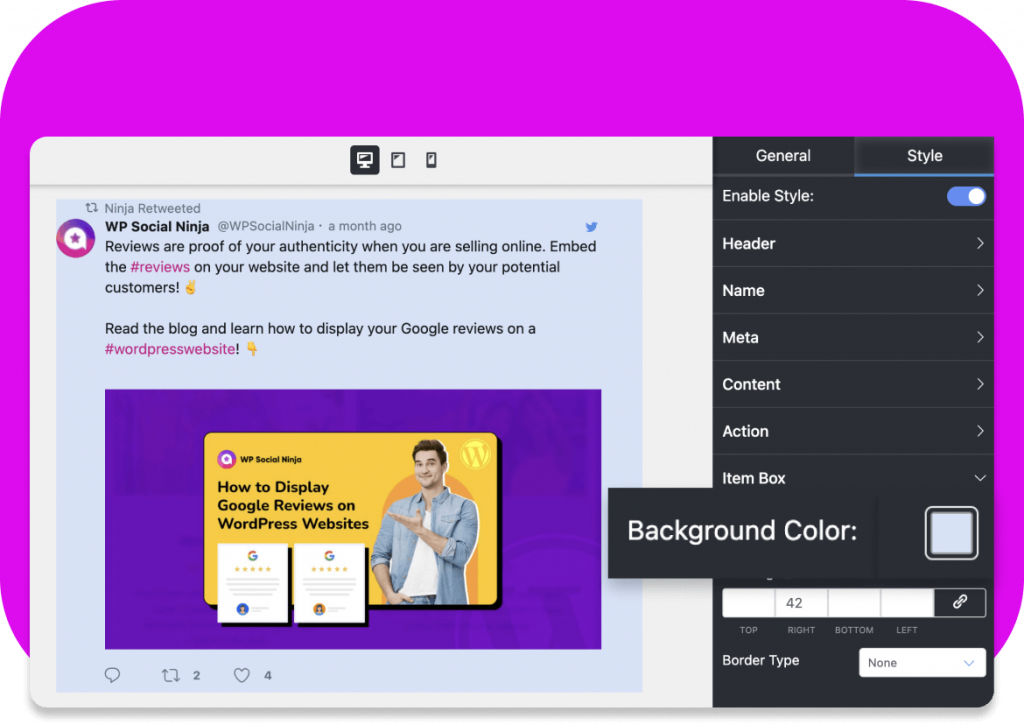Switch to mobile preview mode
This screenshot has height=725, width=1024.
(x=431, y=160)
